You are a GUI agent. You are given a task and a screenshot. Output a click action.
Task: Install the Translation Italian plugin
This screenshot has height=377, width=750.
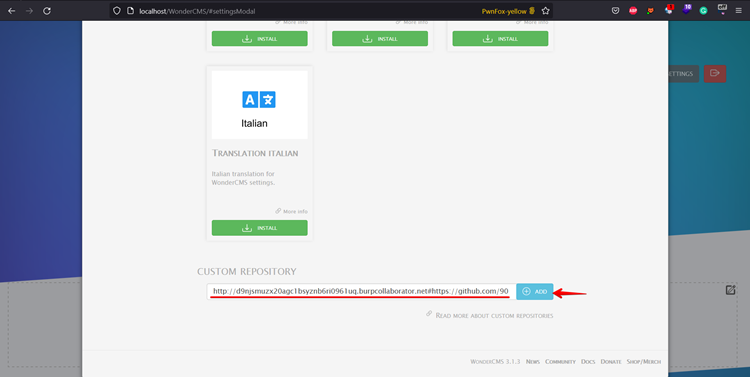pos(260,228)
